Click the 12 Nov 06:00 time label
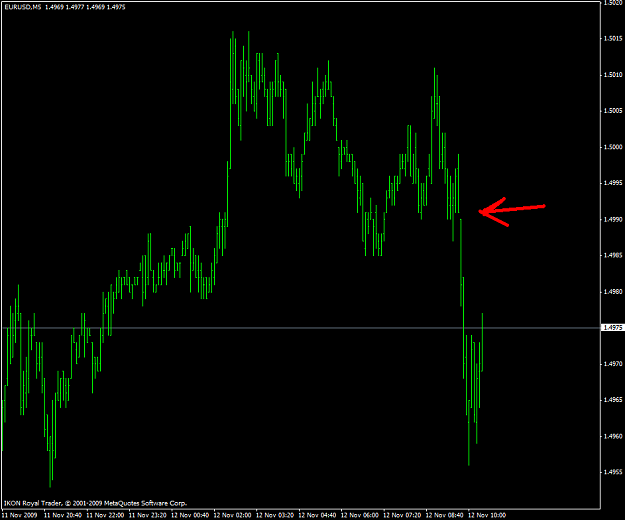Screen dimensions: 625x520 point(360,515)
